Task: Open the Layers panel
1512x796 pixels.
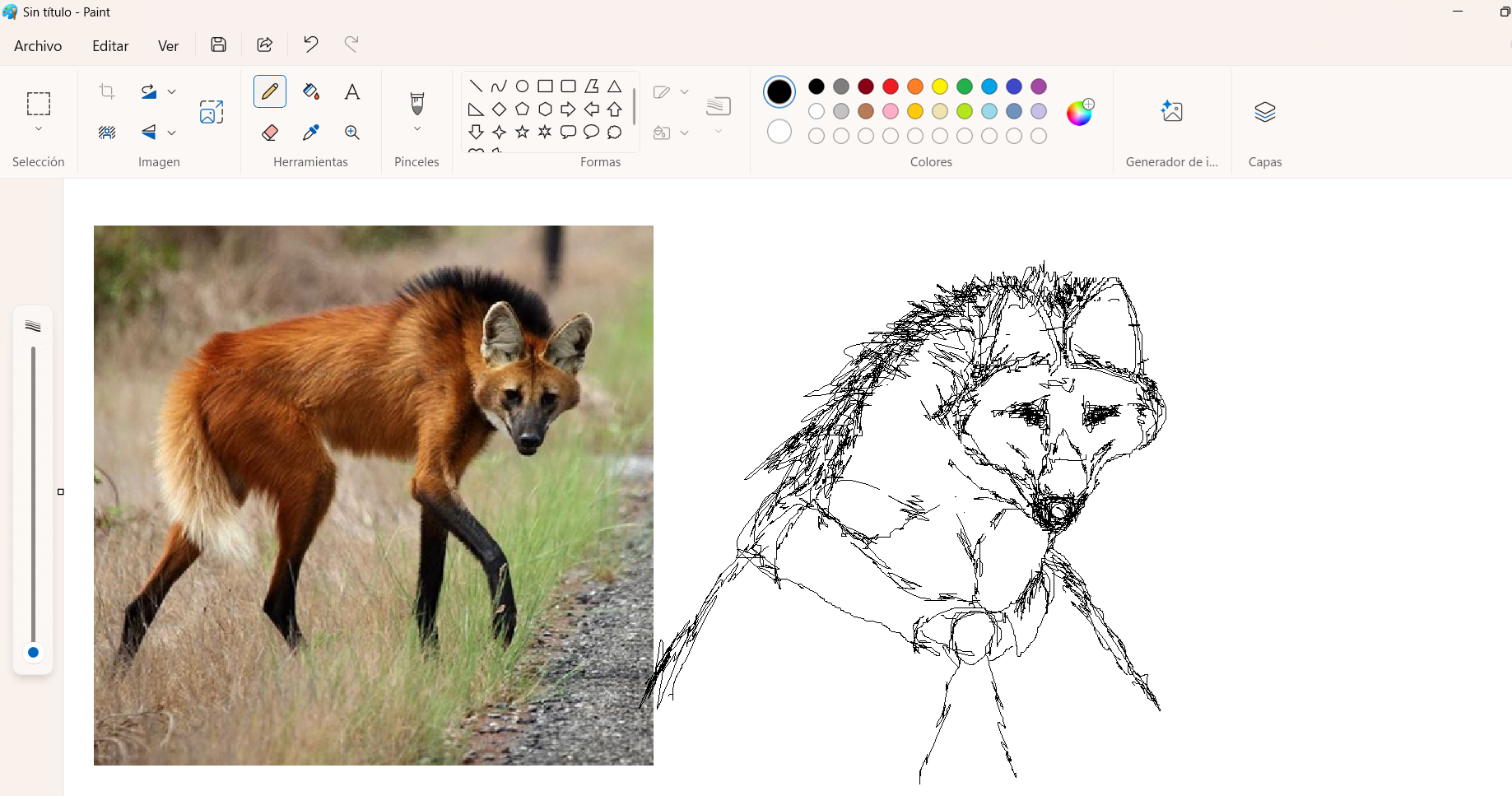Action: pos(1265,111)
